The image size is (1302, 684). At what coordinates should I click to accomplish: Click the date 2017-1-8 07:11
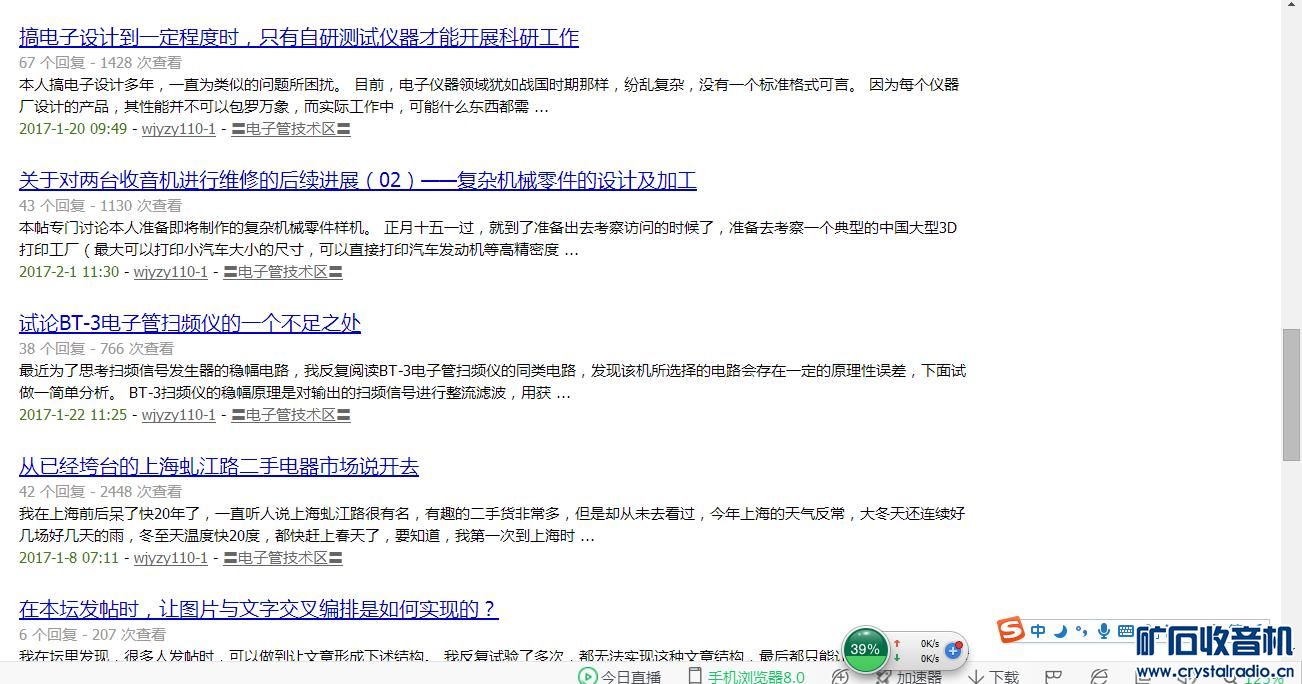[x=69, y=558]
